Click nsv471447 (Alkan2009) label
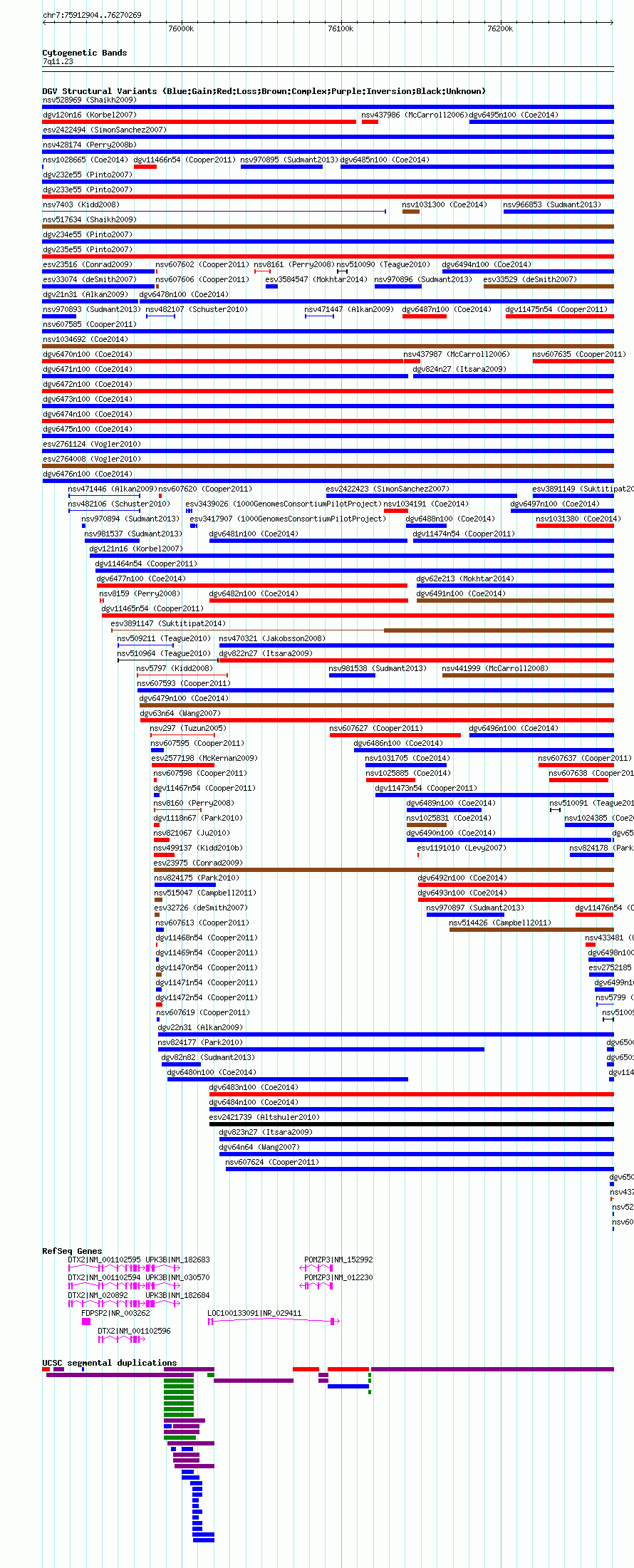Viewport: 634px width, 1568px height. [349, 309]
